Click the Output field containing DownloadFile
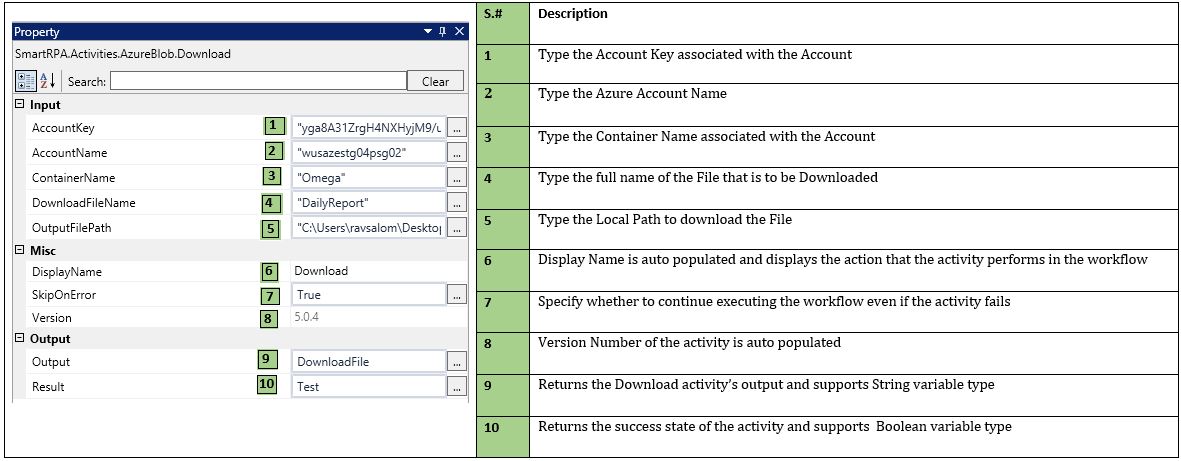Viewport: 1181px width, 461px height. pos(367,362)
